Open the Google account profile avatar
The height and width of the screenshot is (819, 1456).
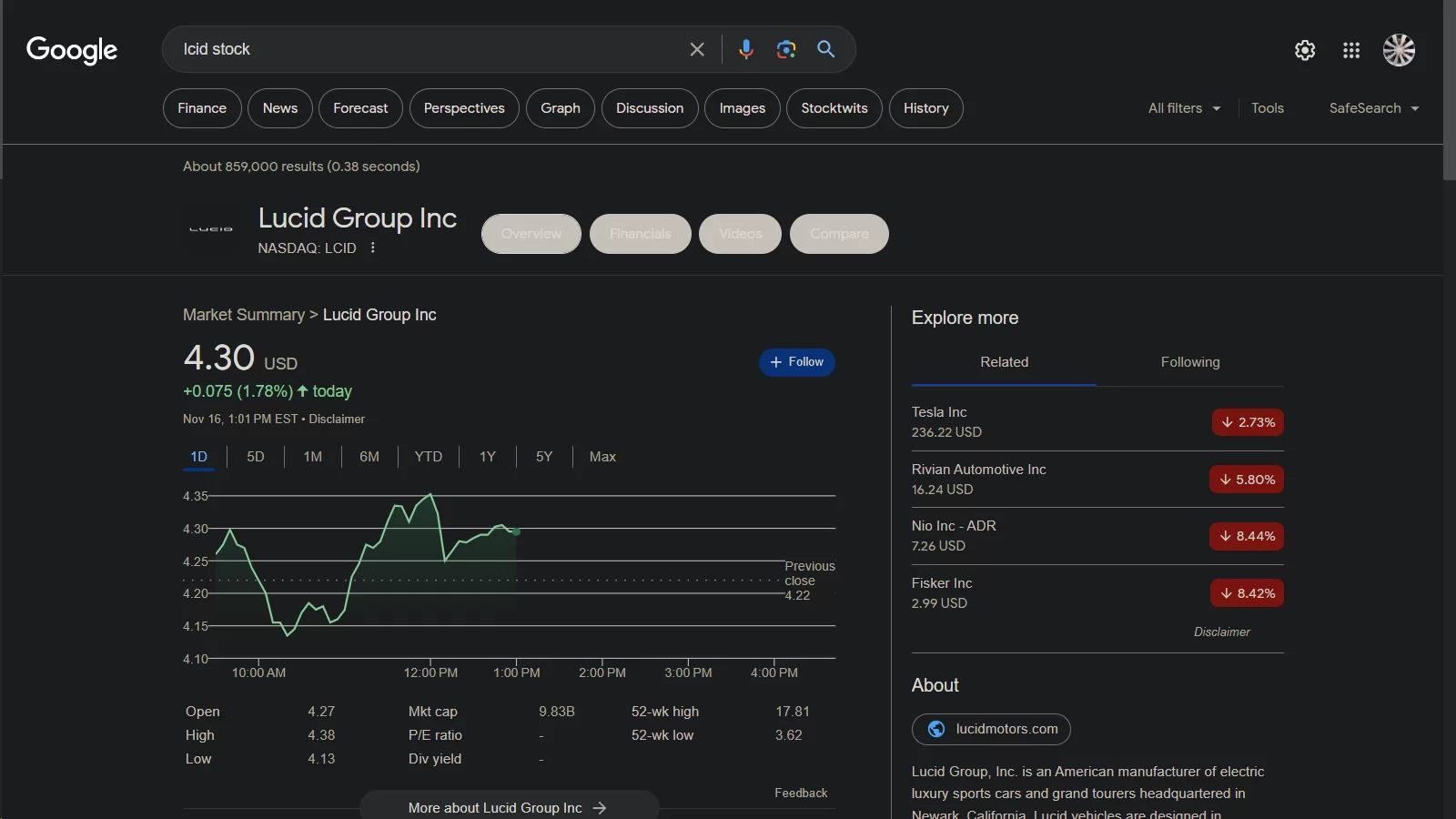pyautogui.click(x=1399, y=50)
